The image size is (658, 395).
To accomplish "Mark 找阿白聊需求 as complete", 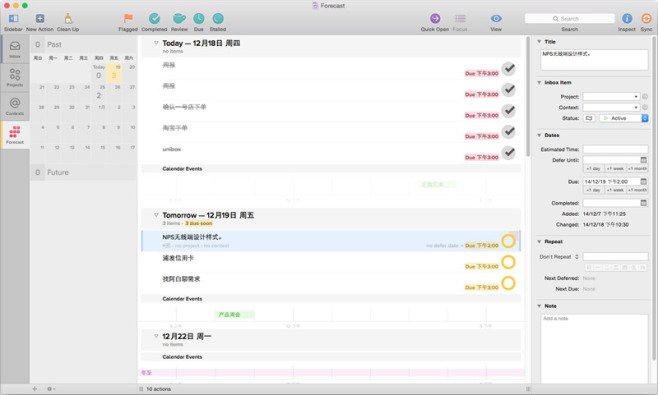I will coord(508,283).
